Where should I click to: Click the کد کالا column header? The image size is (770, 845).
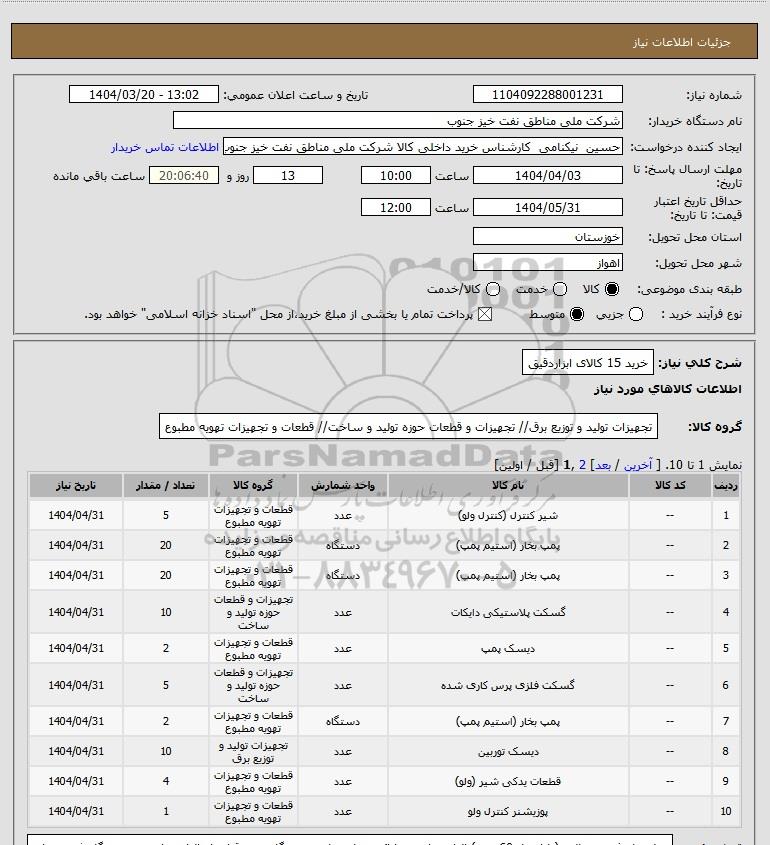[x=670, y=485]
